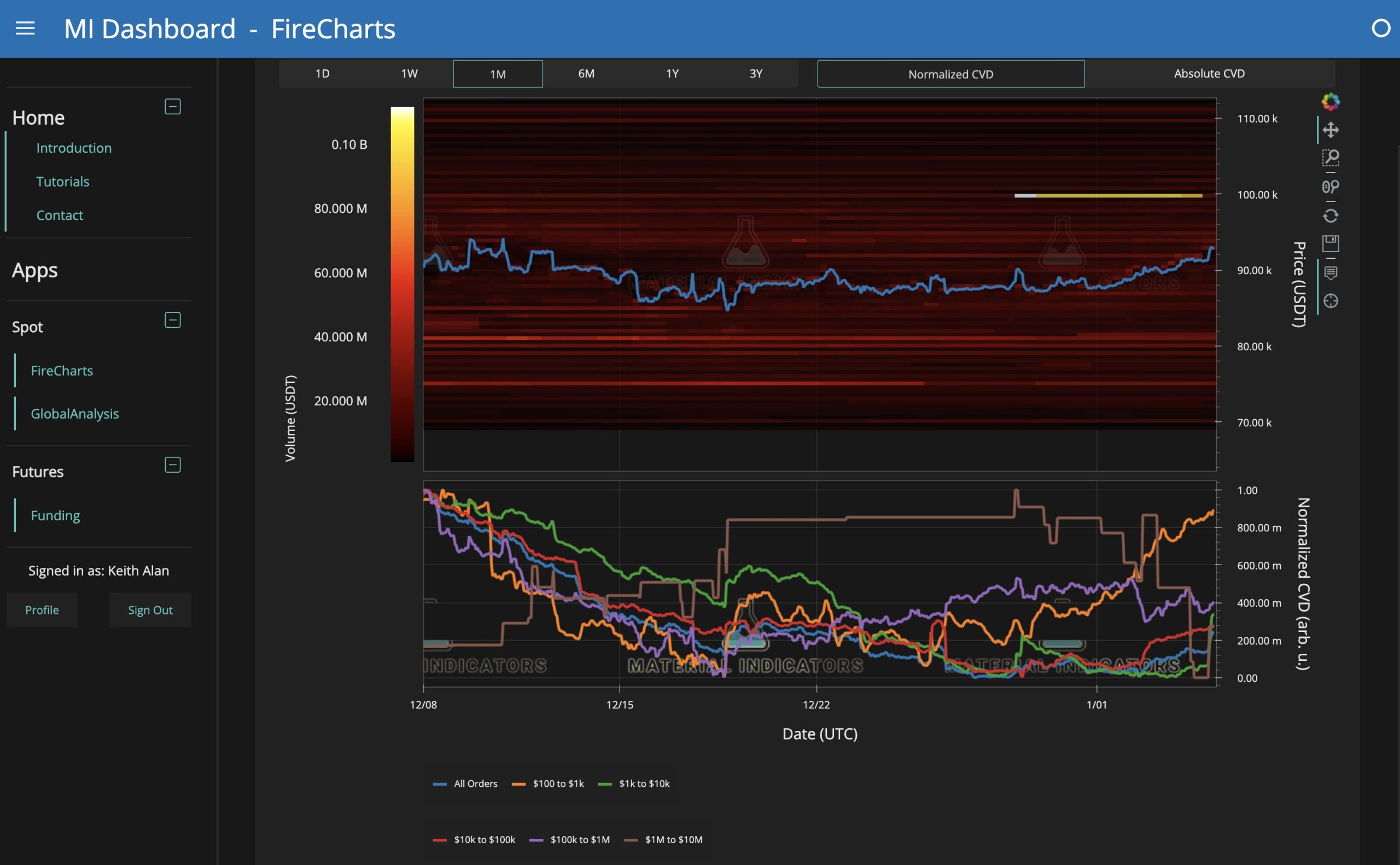Switch to Normalized CVD view
The width and height of the screenshot is (1400, 865).
coord(949,74)
